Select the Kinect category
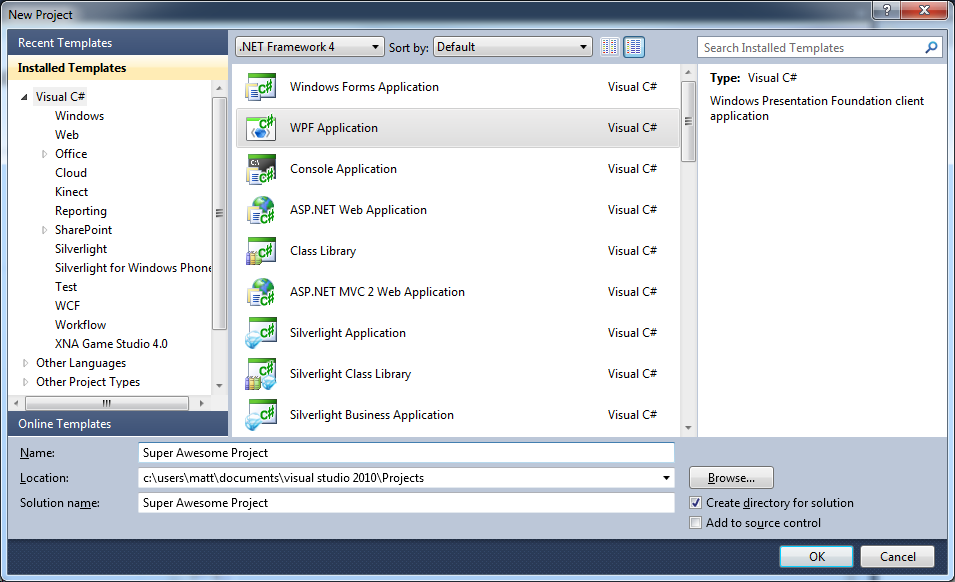 coord(71,192)
